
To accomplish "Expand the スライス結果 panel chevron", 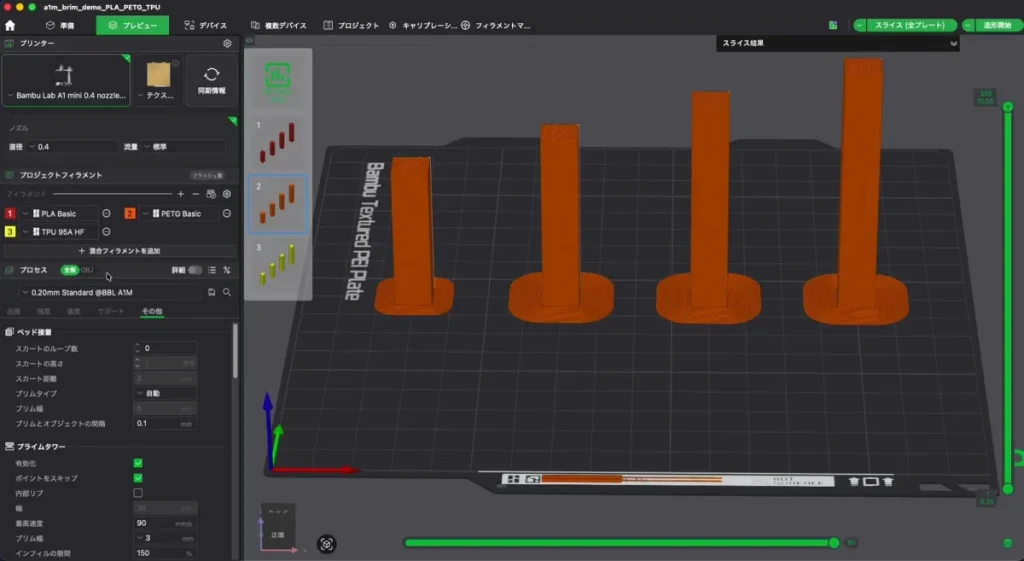I will 953,43.
